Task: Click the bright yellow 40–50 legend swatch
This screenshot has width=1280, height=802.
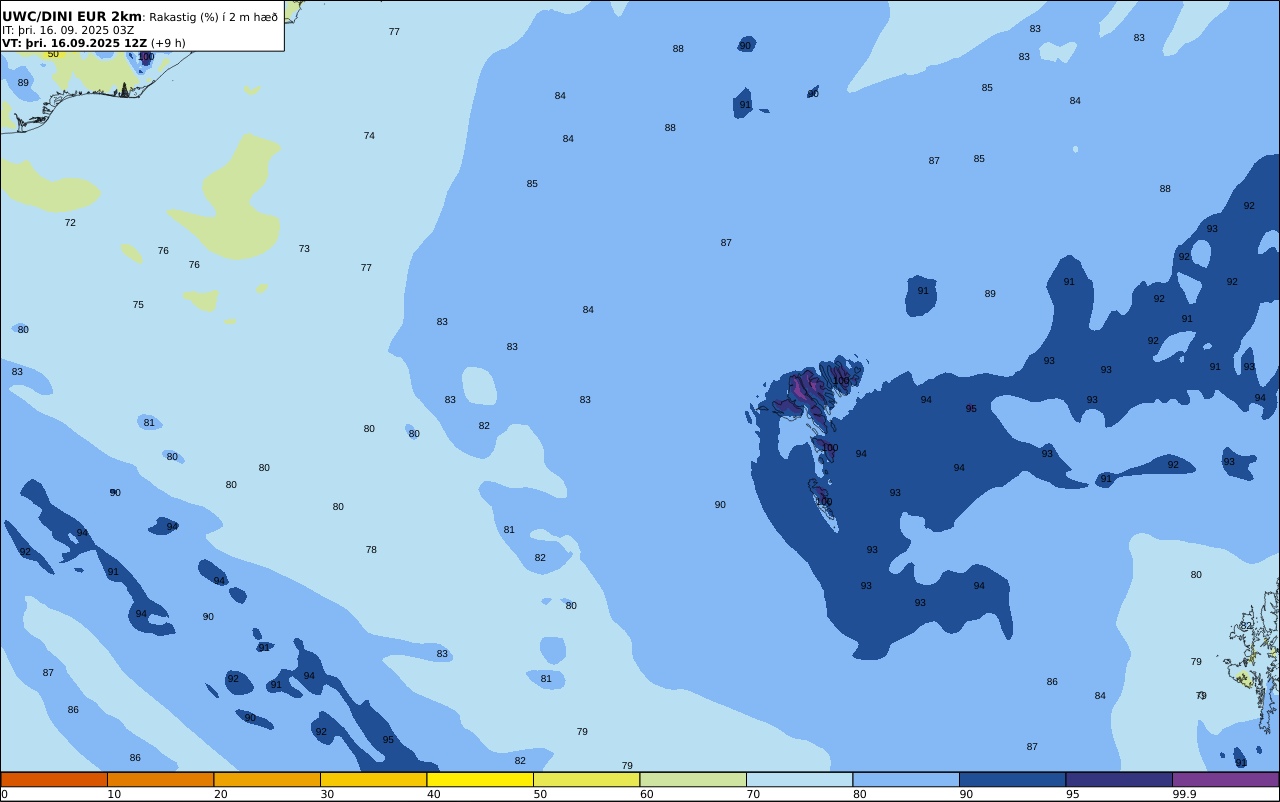Action: (x=480, y=779)
